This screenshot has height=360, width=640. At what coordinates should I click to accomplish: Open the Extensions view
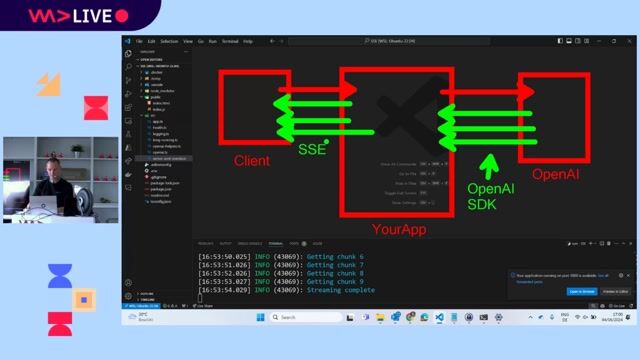pos(128,107)
